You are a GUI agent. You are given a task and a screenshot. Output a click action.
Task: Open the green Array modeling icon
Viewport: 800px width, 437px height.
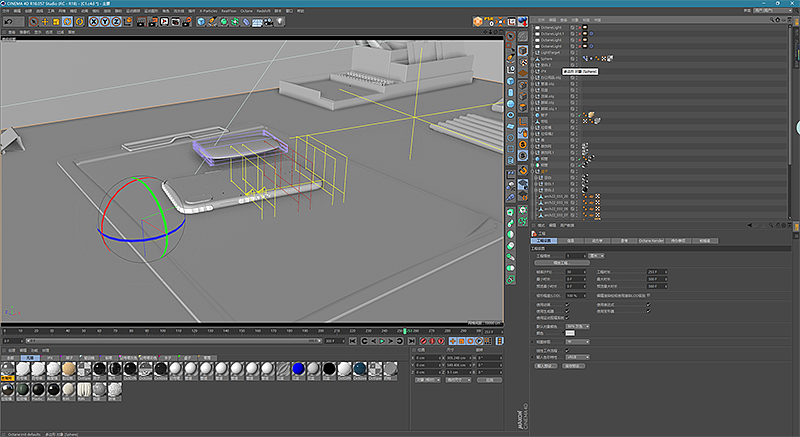235,21
